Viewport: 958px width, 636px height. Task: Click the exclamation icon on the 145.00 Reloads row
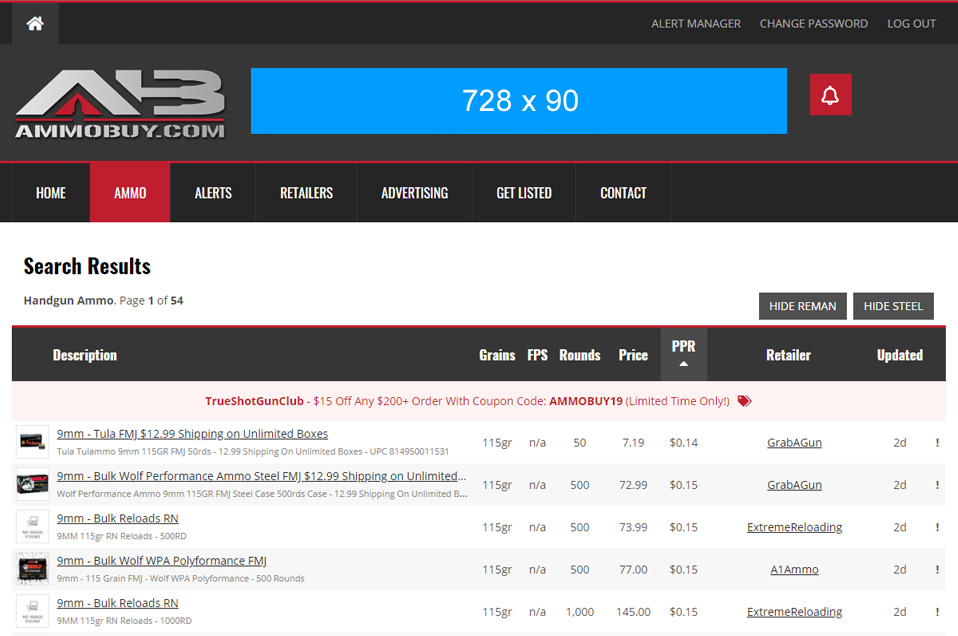click(937, 612)
